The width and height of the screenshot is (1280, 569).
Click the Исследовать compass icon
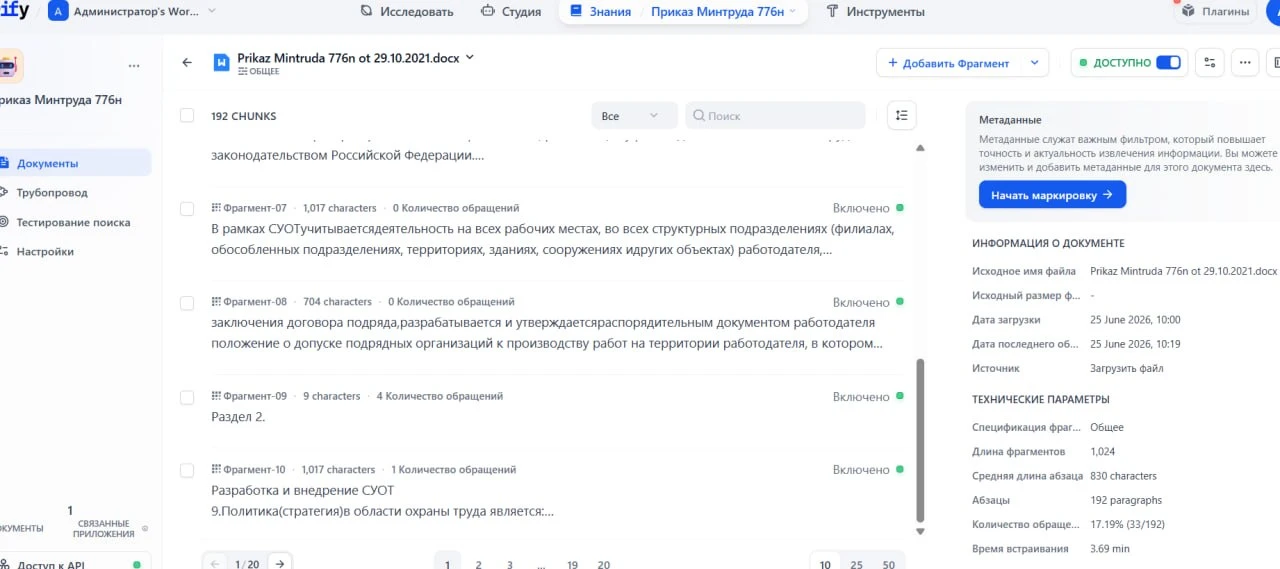click(365, 12)
